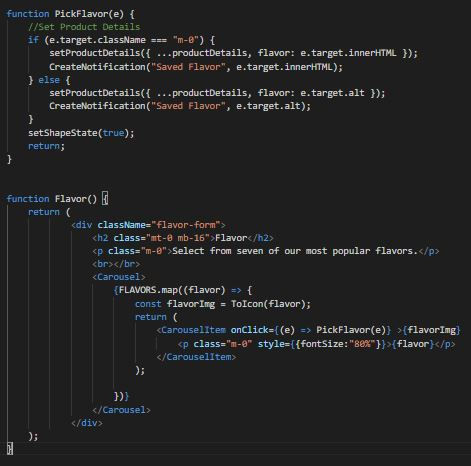471x466 pixels.
Task: Click the "//Set Product Details" comment
Action: click(x=84, y=27)
